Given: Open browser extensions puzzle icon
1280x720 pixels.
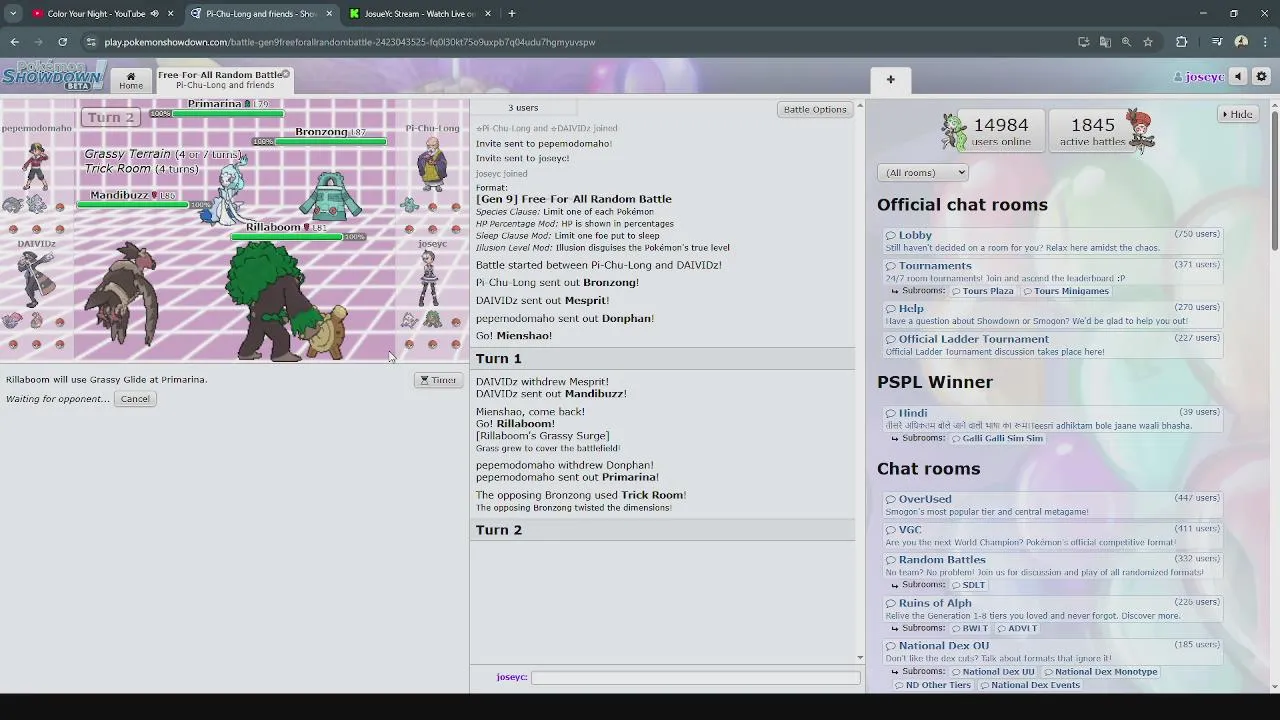Looking at the screenshot, I should (1181, 42).
